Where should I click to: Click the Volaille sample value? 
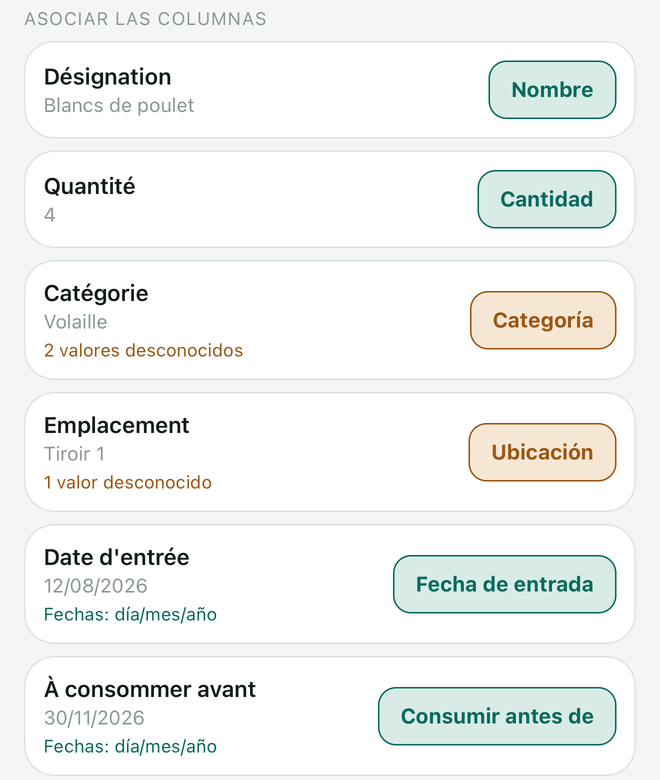point(76,322)
